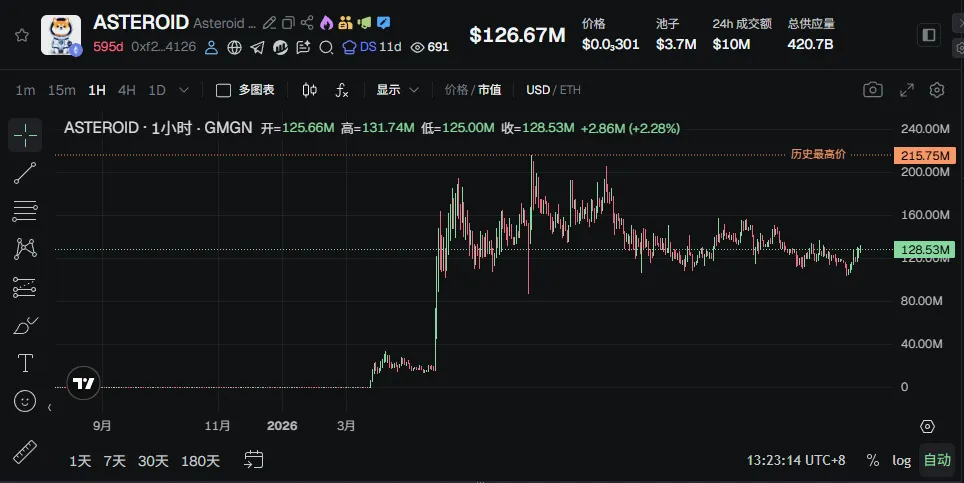Select the 1D timeframe
The width and height of the screenshot is (964, 483).
point(157,90)
